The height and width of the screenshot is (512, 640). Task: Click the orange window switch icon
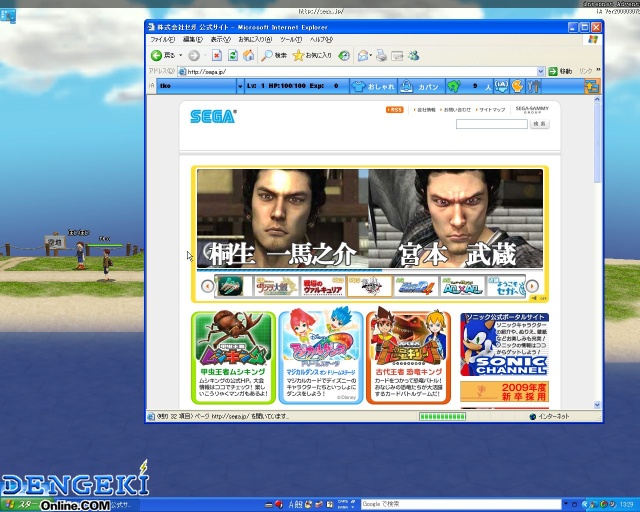tap(592, 86)
